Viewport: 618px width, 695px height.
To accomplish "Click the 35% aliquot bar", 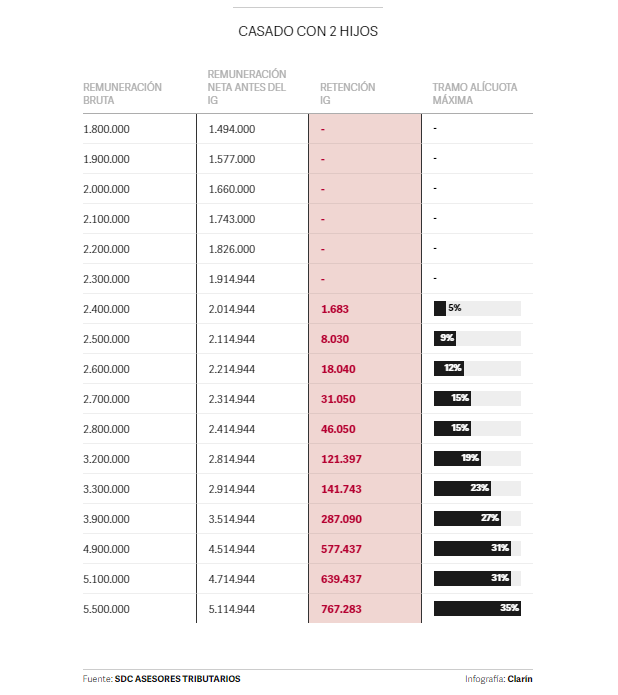I will click(x=477, y=608).
